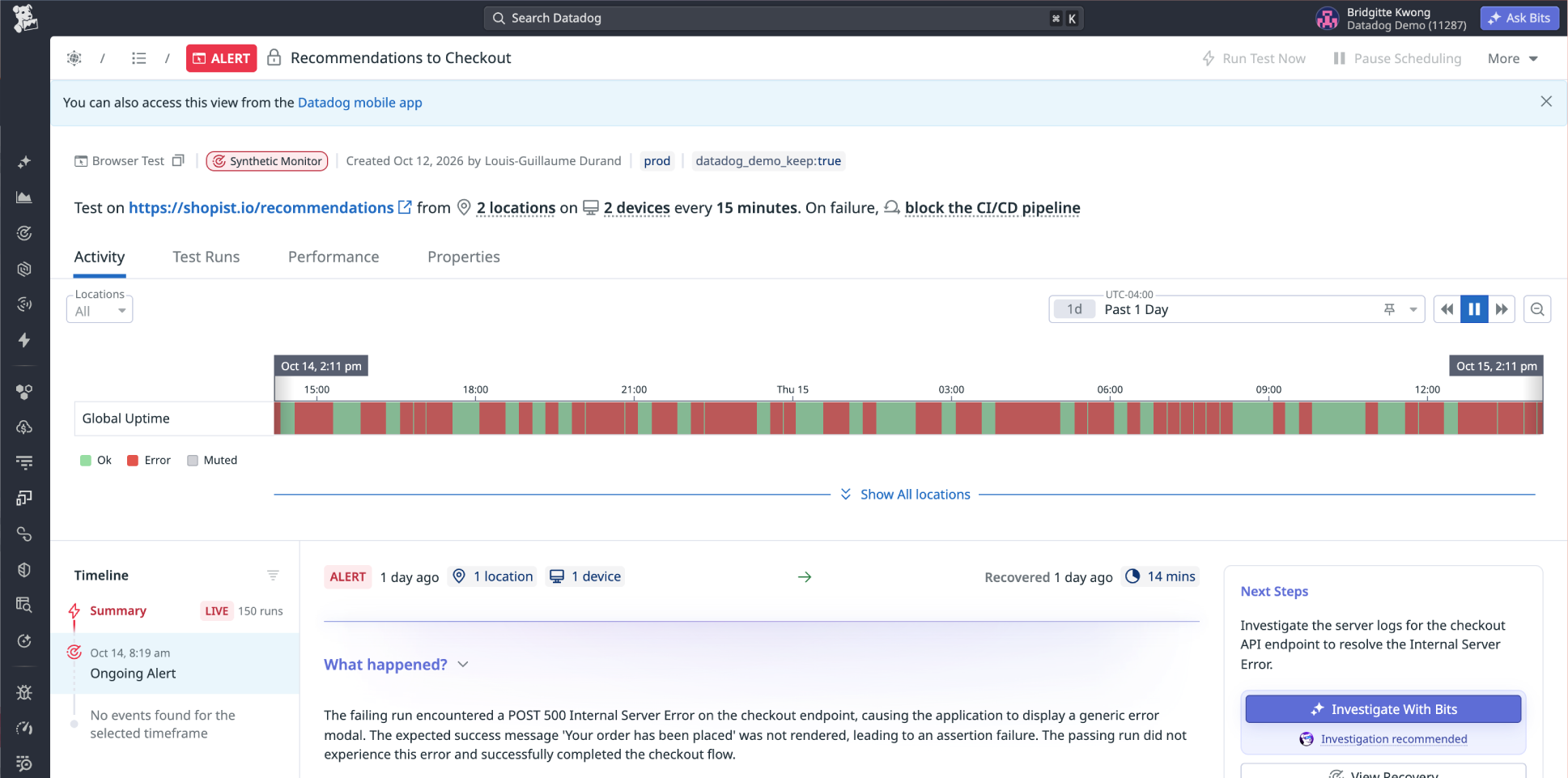Click the Ok green legend swatch
This screenshot has height=778, width=1568.
(x=86, y=461)
